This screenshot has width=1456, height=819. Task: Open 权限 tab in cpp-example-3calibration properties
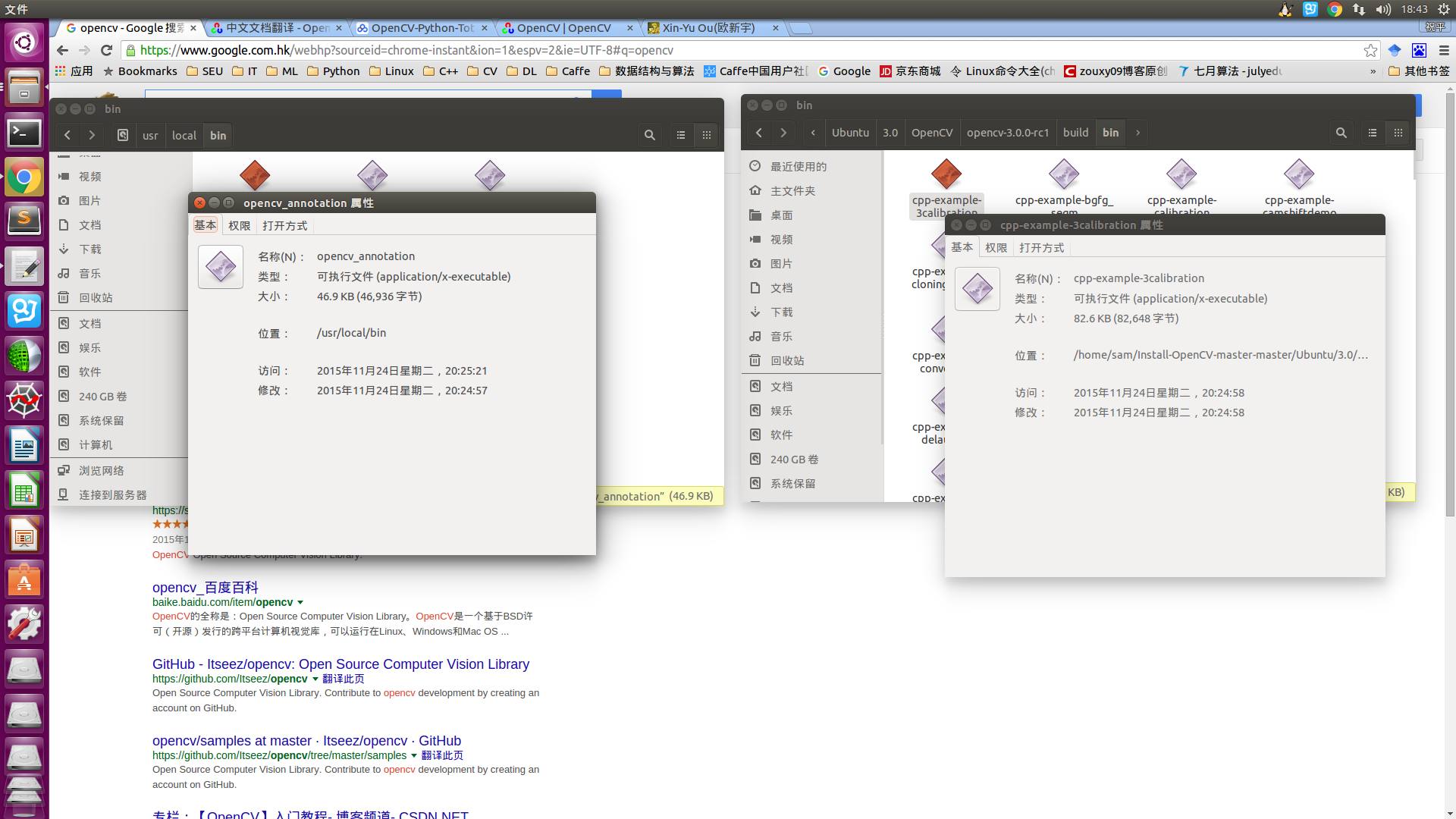[x=996, y=248]
